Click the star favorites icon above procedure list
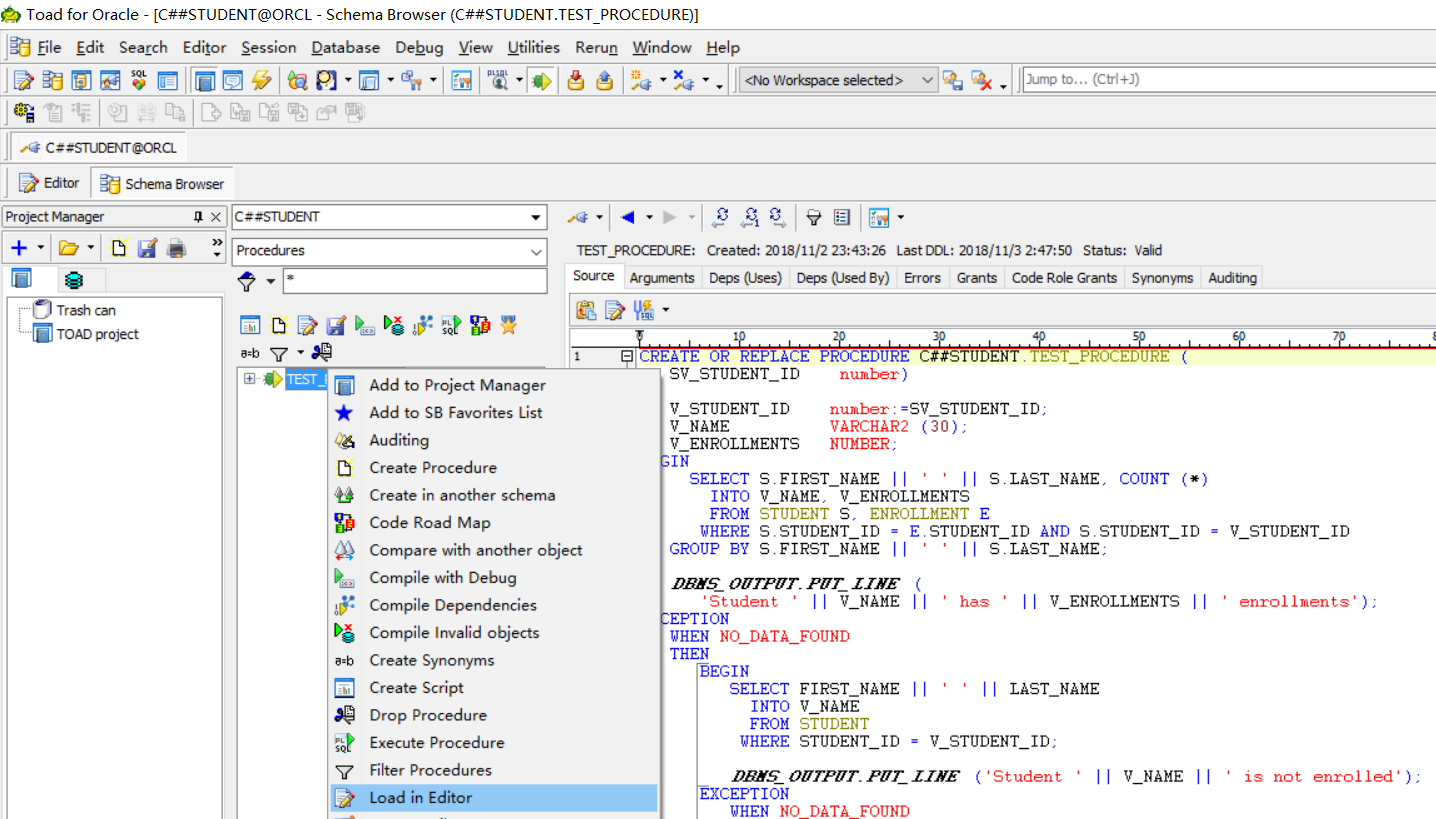 pos(508,325)
